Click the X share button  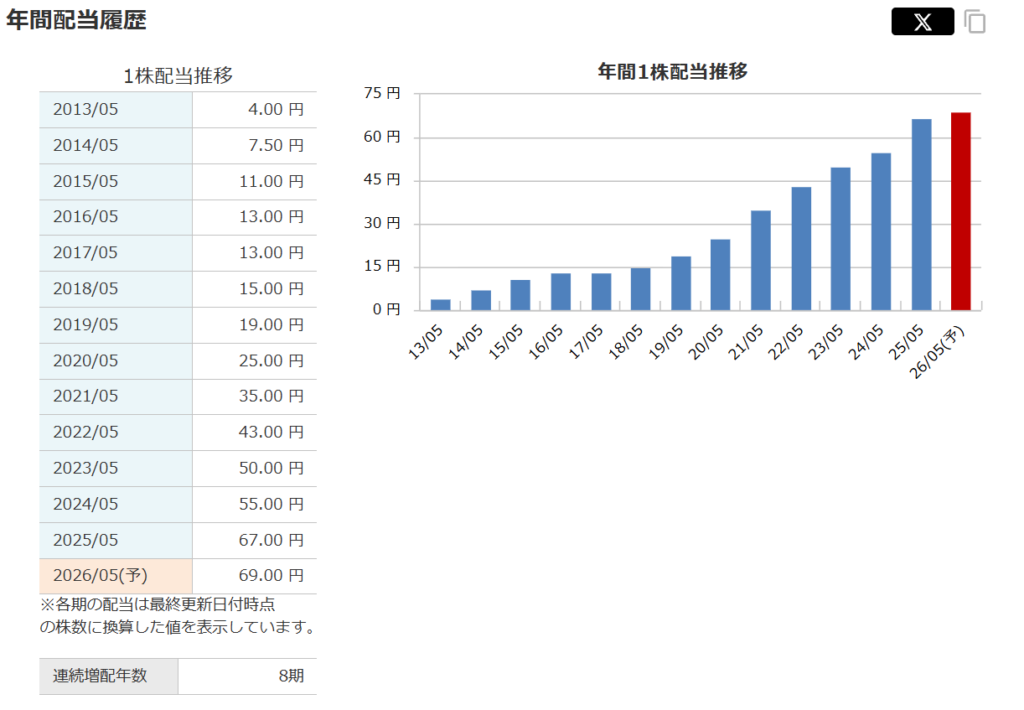[922, 21]
